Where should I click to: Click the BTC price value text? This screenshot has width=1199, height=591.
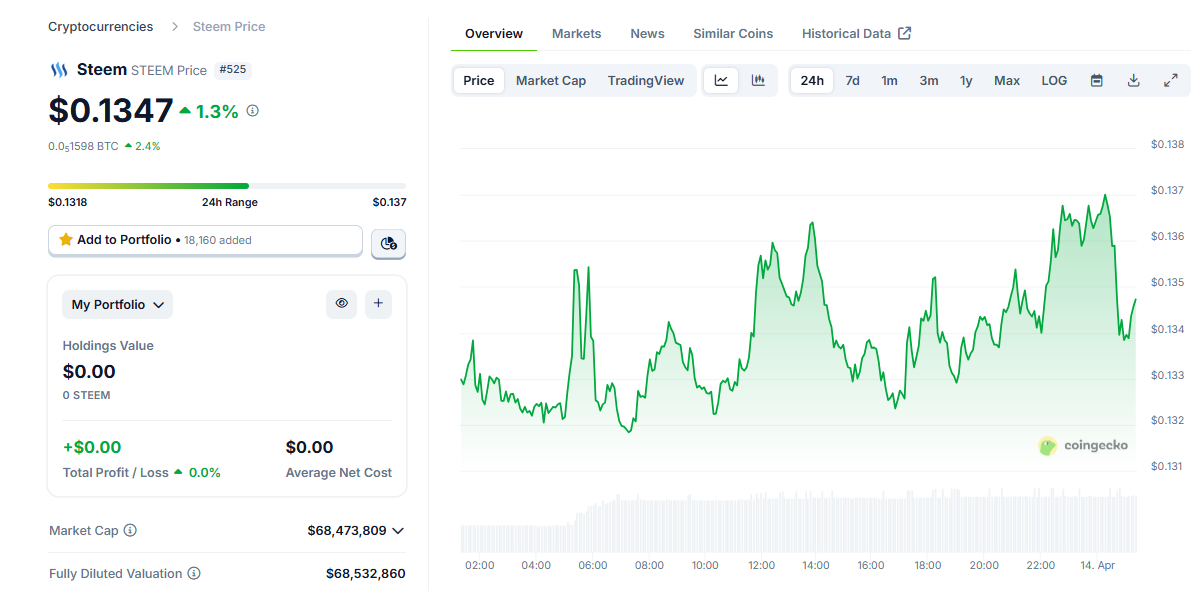click(83, 146)
